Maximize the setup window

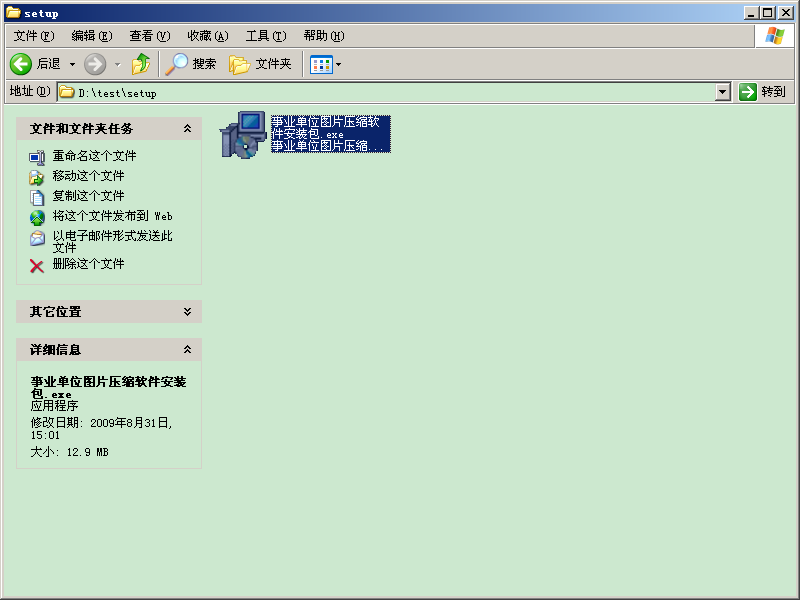(767, 13)
